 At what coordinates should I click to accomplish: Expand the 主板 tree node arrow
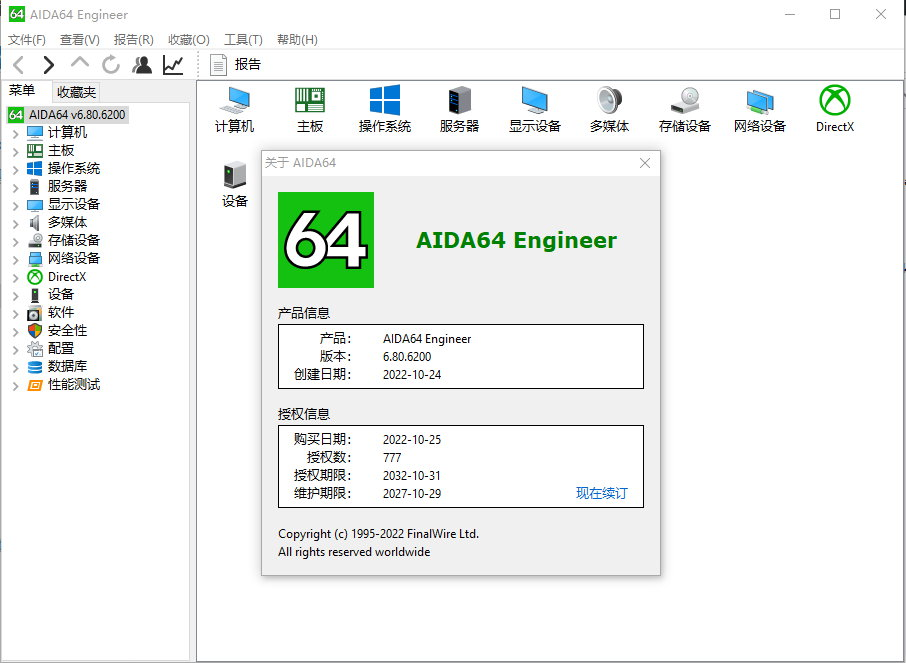[16, 152]
